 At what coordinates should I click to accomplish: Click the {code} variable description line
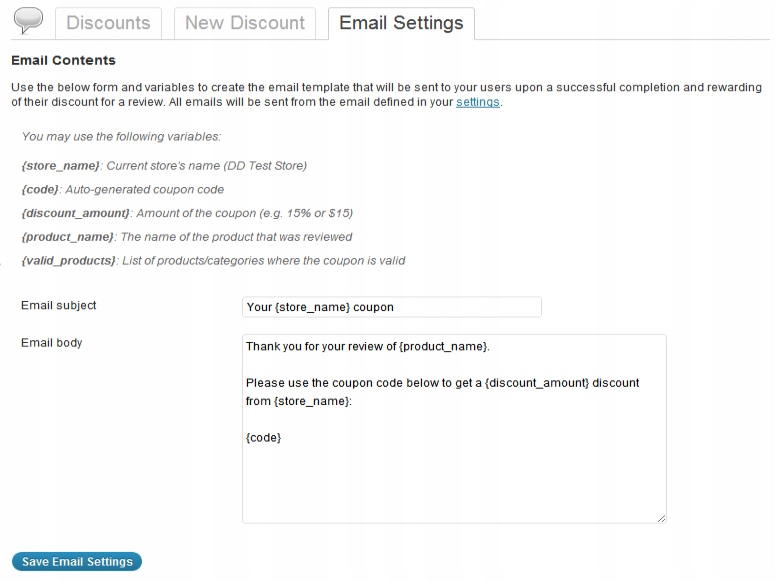(123, 189)
